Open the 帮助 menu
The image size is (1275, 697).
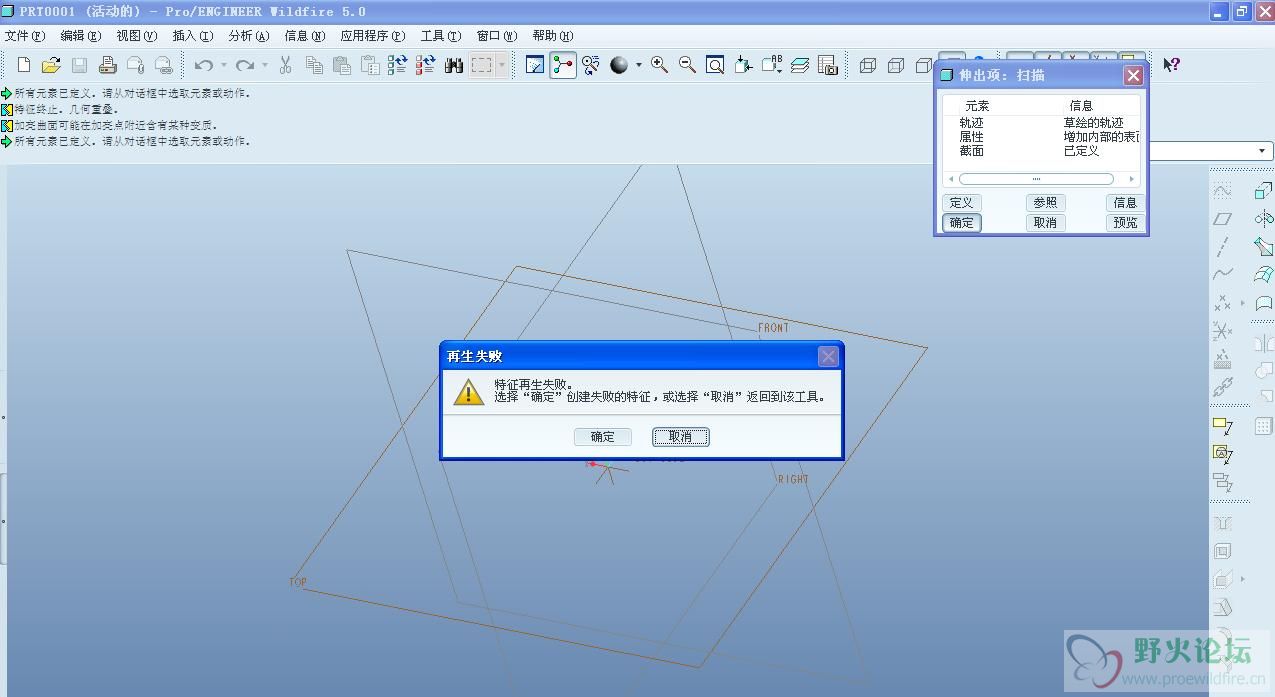tap(553, 36)
